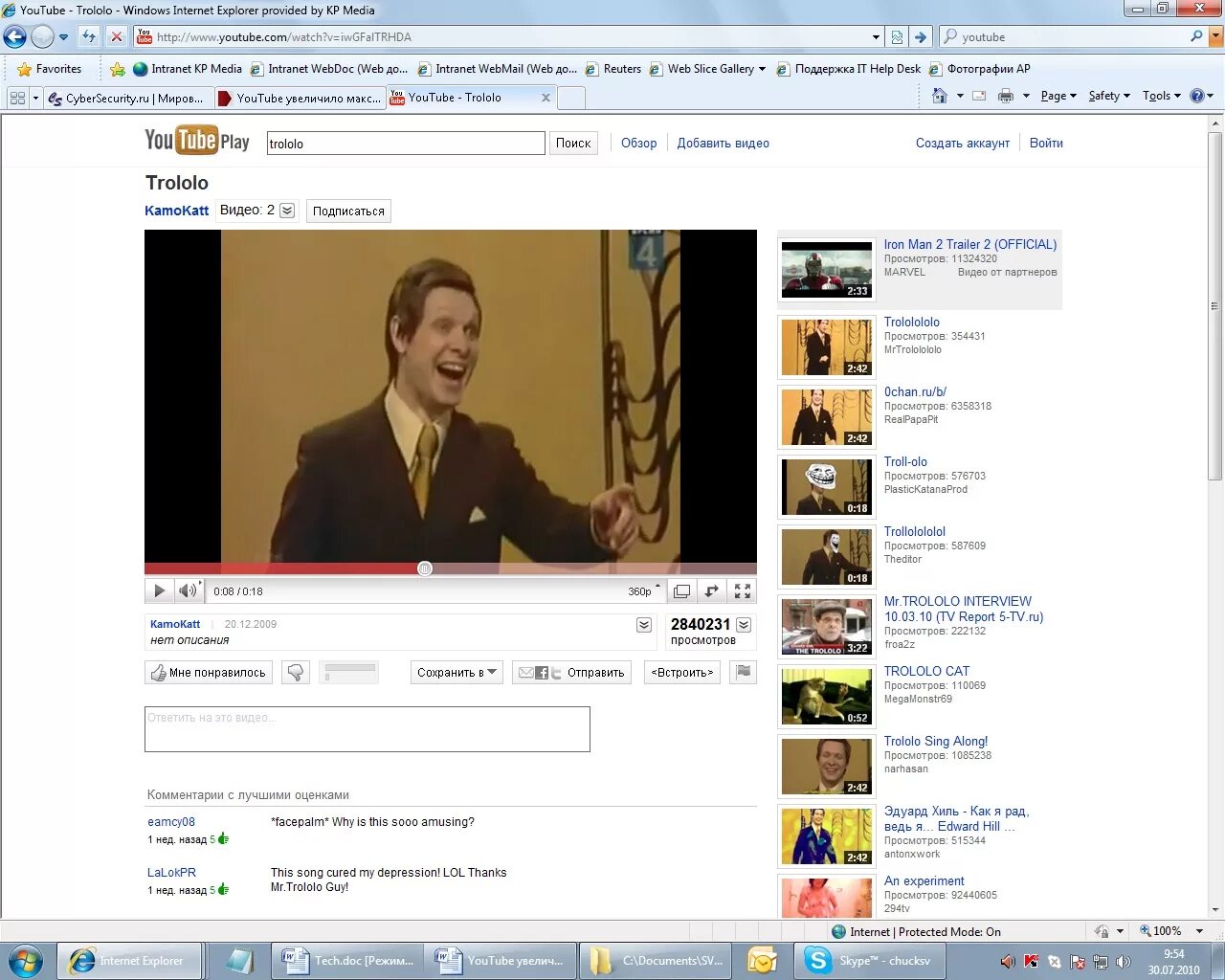
Task: Expand the view statistics chevron
Action: coord(744,625)
